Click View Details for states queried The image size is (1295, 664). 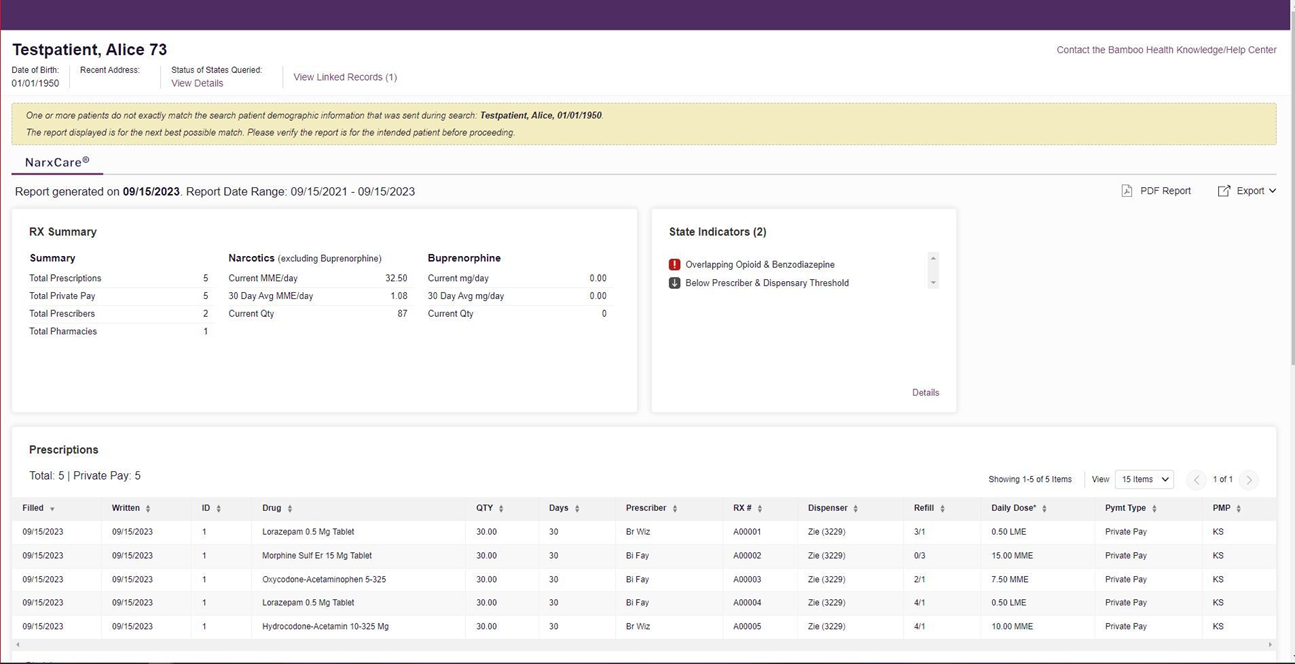pos(197,83)
